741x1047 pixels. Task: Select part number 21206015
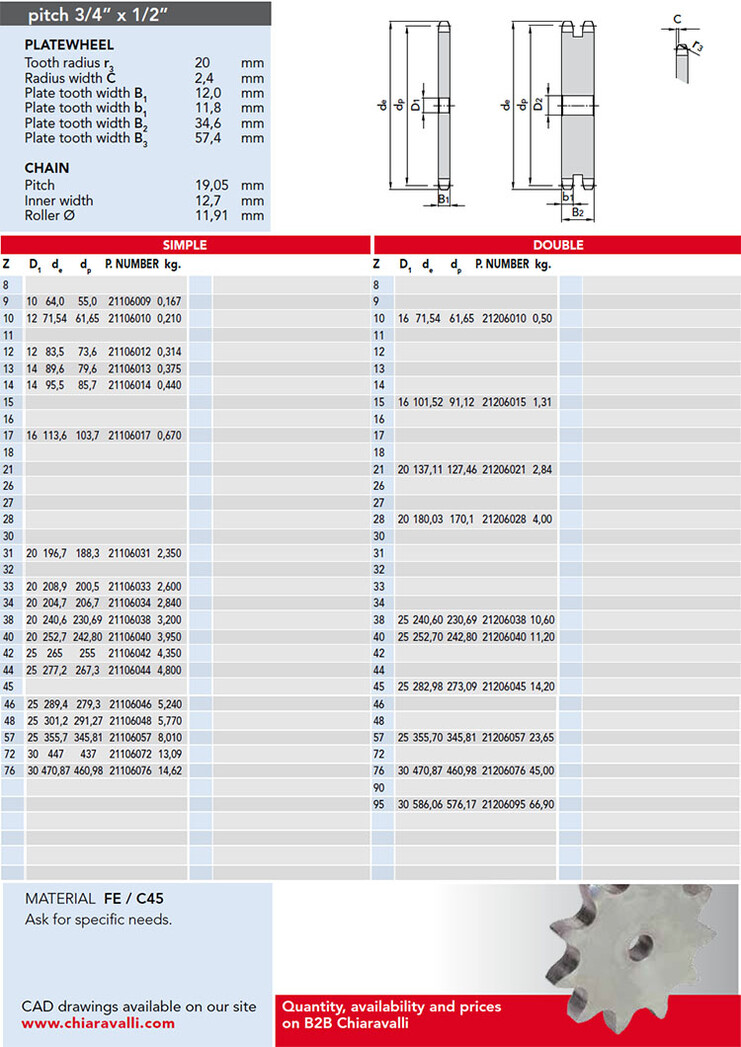click(x=504, y=402)
